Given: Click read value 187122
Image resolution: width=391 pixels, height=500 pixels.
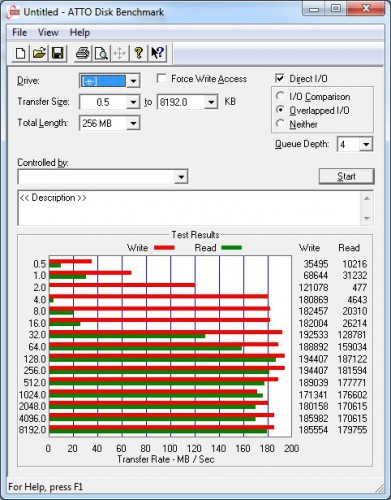Looking at the screenshot, I should 352,359.
